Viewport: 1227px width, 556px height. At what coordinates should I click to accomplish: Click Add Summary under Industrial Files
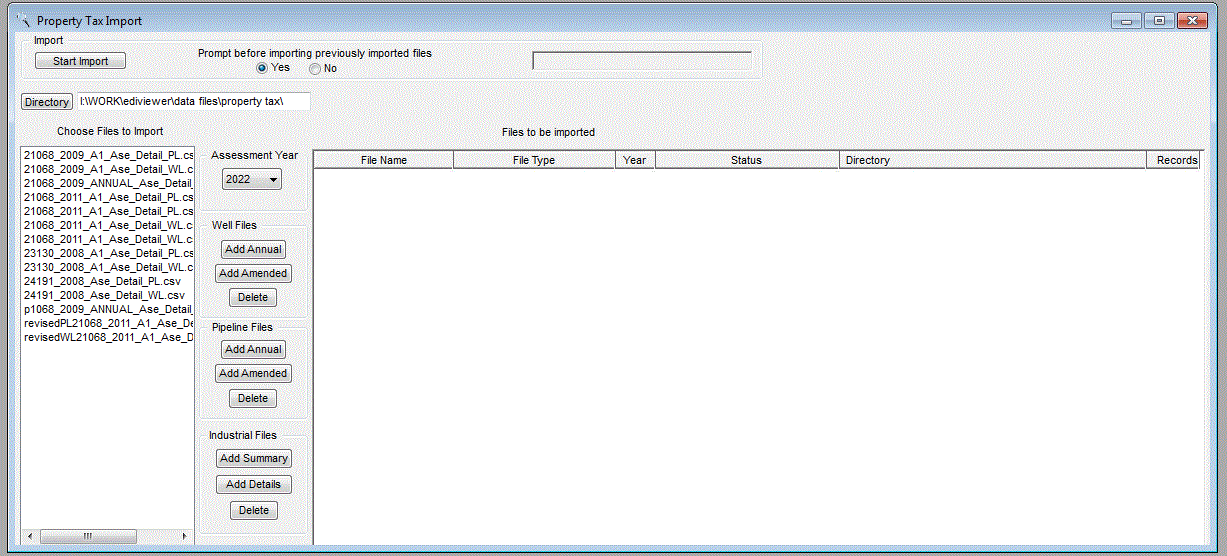coord(254,458)
